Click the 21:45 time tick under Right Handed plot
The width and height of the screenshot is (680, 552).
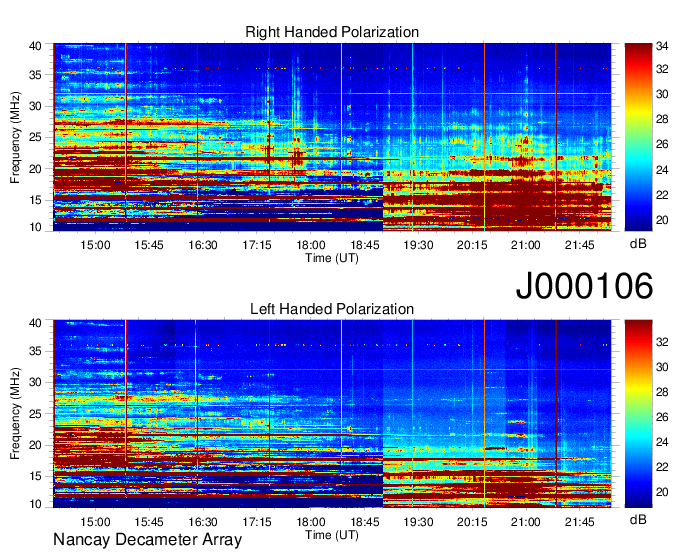pos(580,245)
